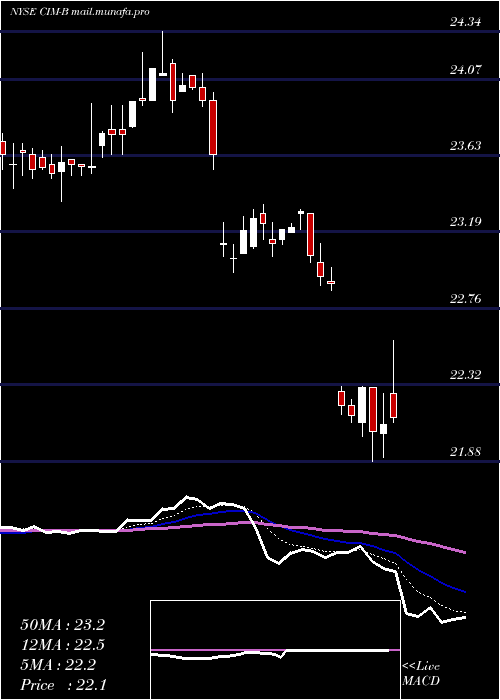
Task: Click the 50MA : 23.2 readout
Action: coord(62,625)
